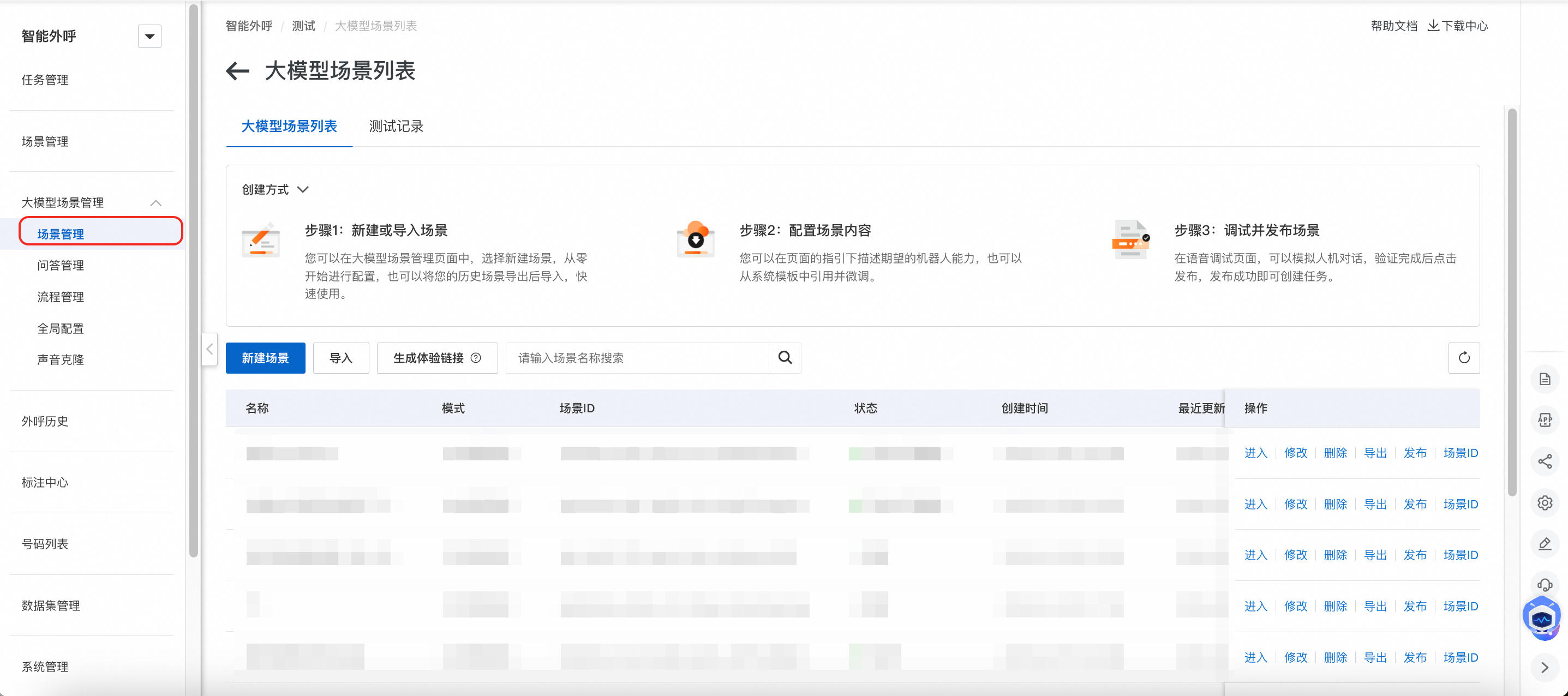This screenshot has height=696, width=1568.
Task: Click help icon on 生成体验链接 button
Action: pyautogui.click(x=476, y=358)
